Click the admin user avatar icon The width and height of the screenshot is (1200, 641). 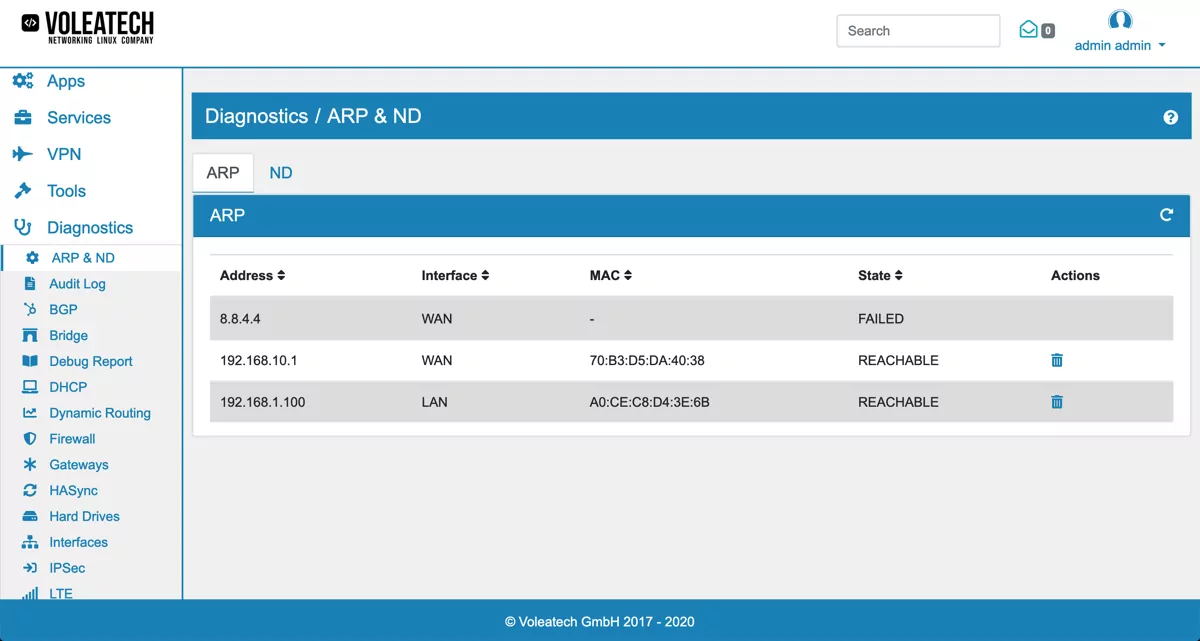pos(1120,20)
